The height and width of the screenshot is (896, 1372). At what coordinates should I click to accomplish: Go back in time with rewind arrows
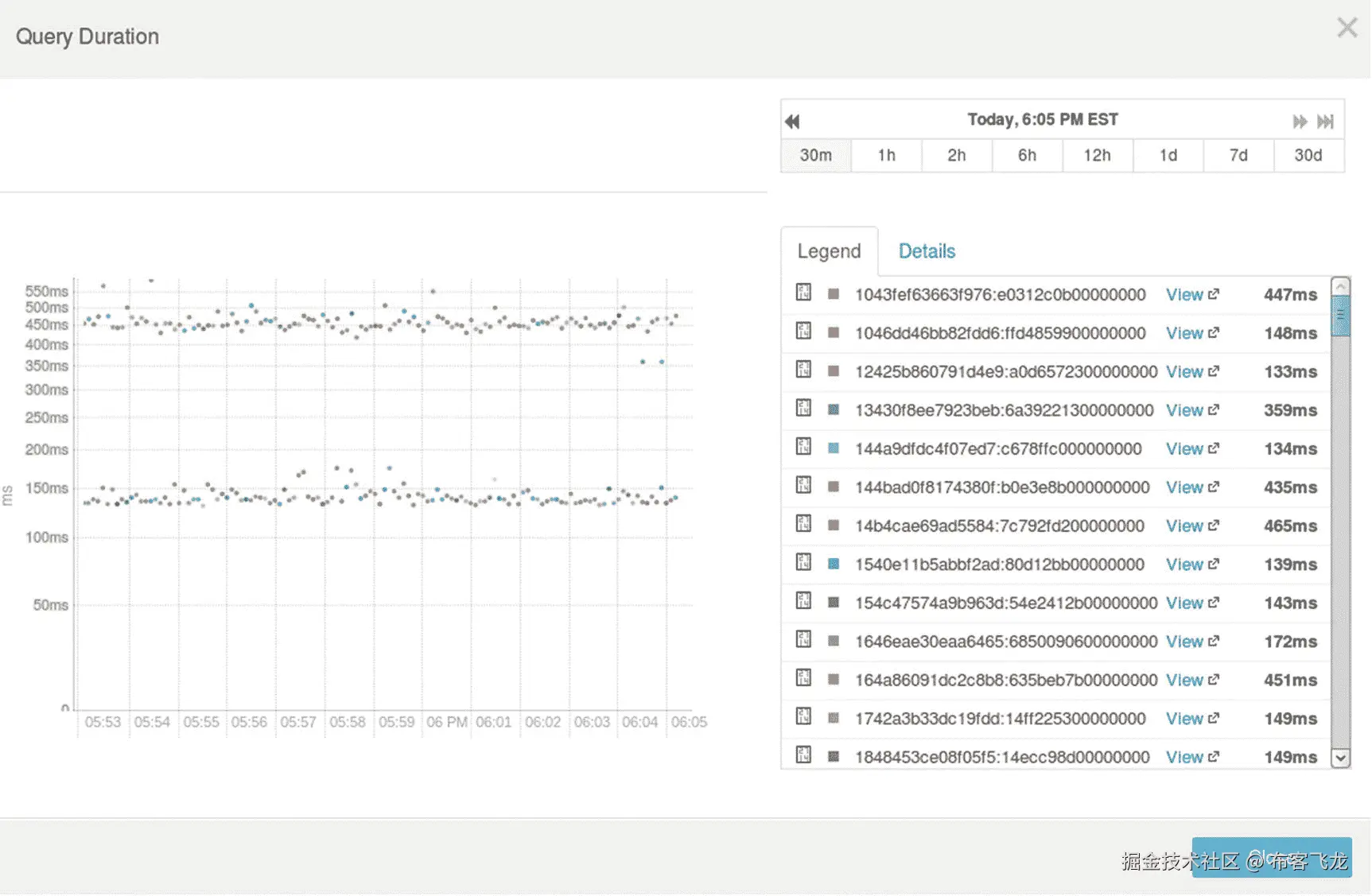coord(792,121)
